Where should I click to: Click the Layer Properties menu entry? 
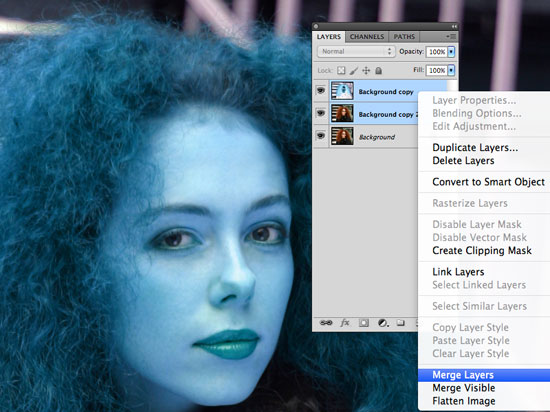484,100
